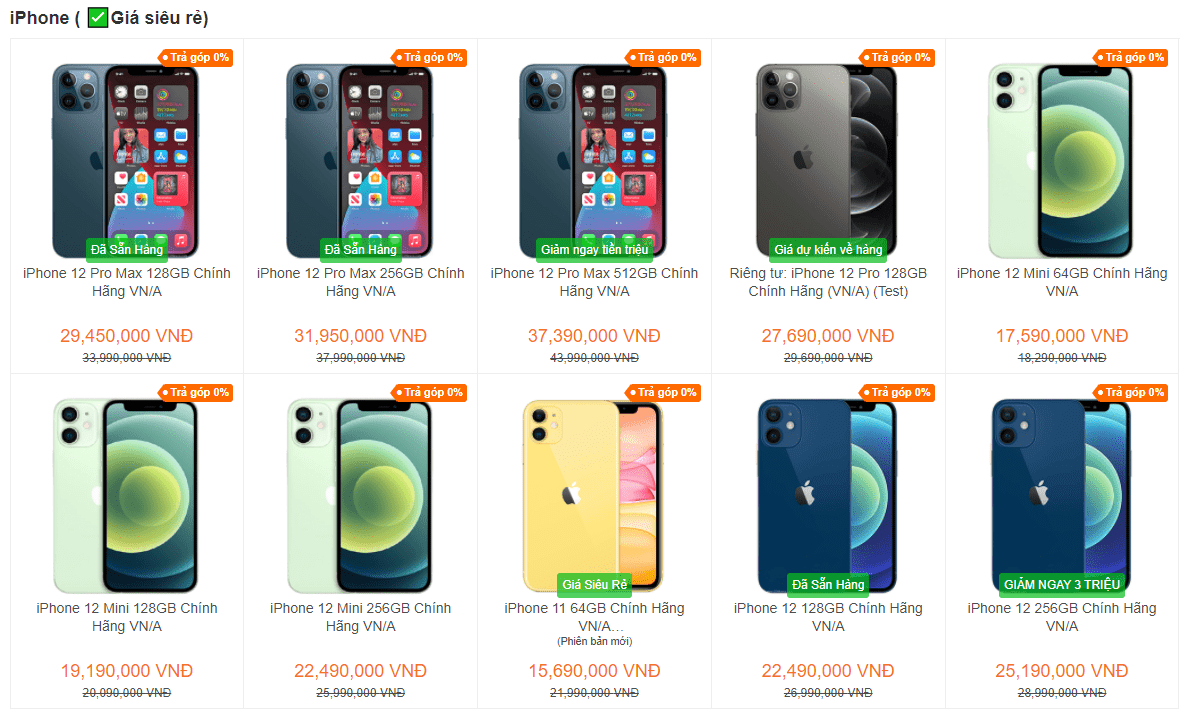Image resolution: width=1188 pixels, height=719 pixels.
Task: Select the yellow iPhone 11 64GB image
Action: (593, 496)
